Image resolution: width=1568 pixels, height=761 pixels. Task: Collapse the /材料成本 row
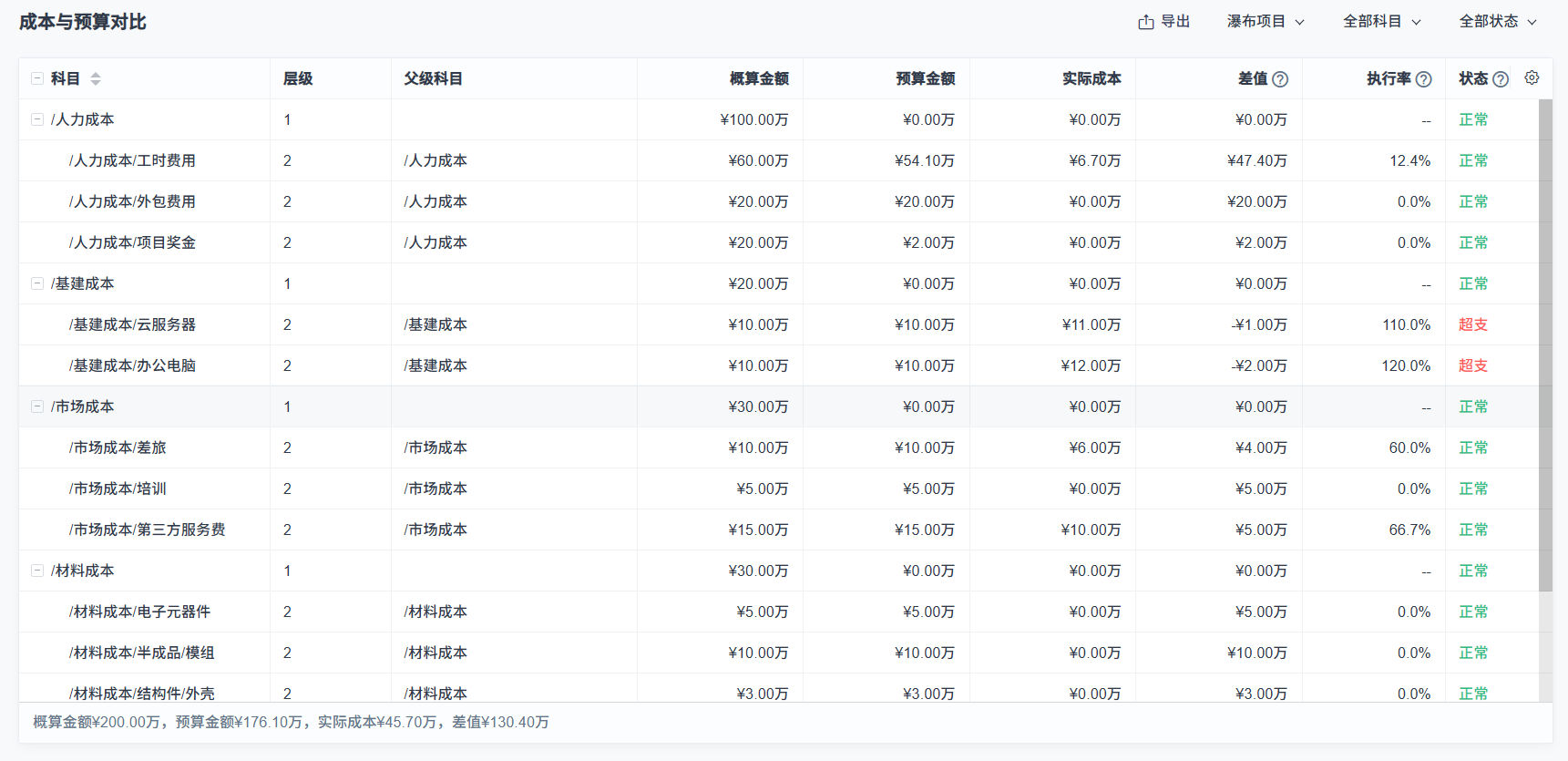click(x=37, y=571)
